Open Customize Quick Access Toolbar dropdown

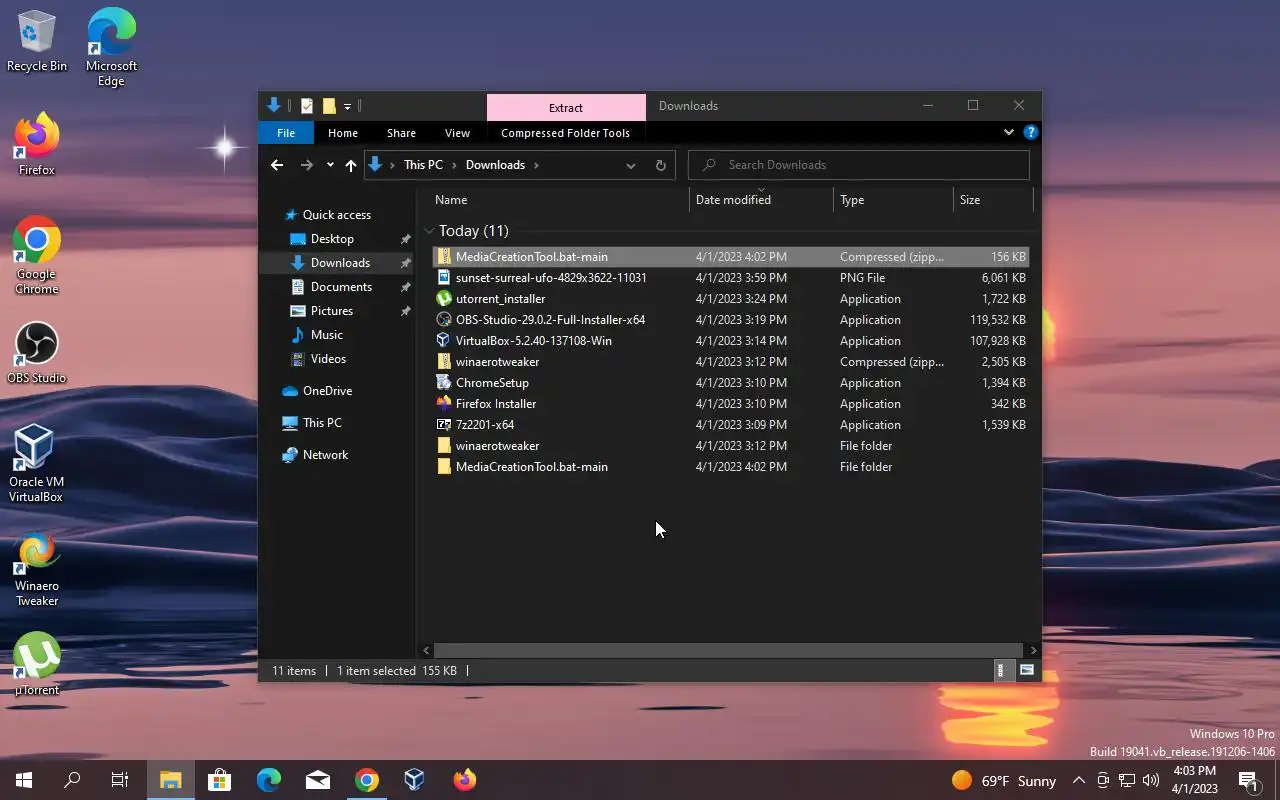[x=347, y=106]
